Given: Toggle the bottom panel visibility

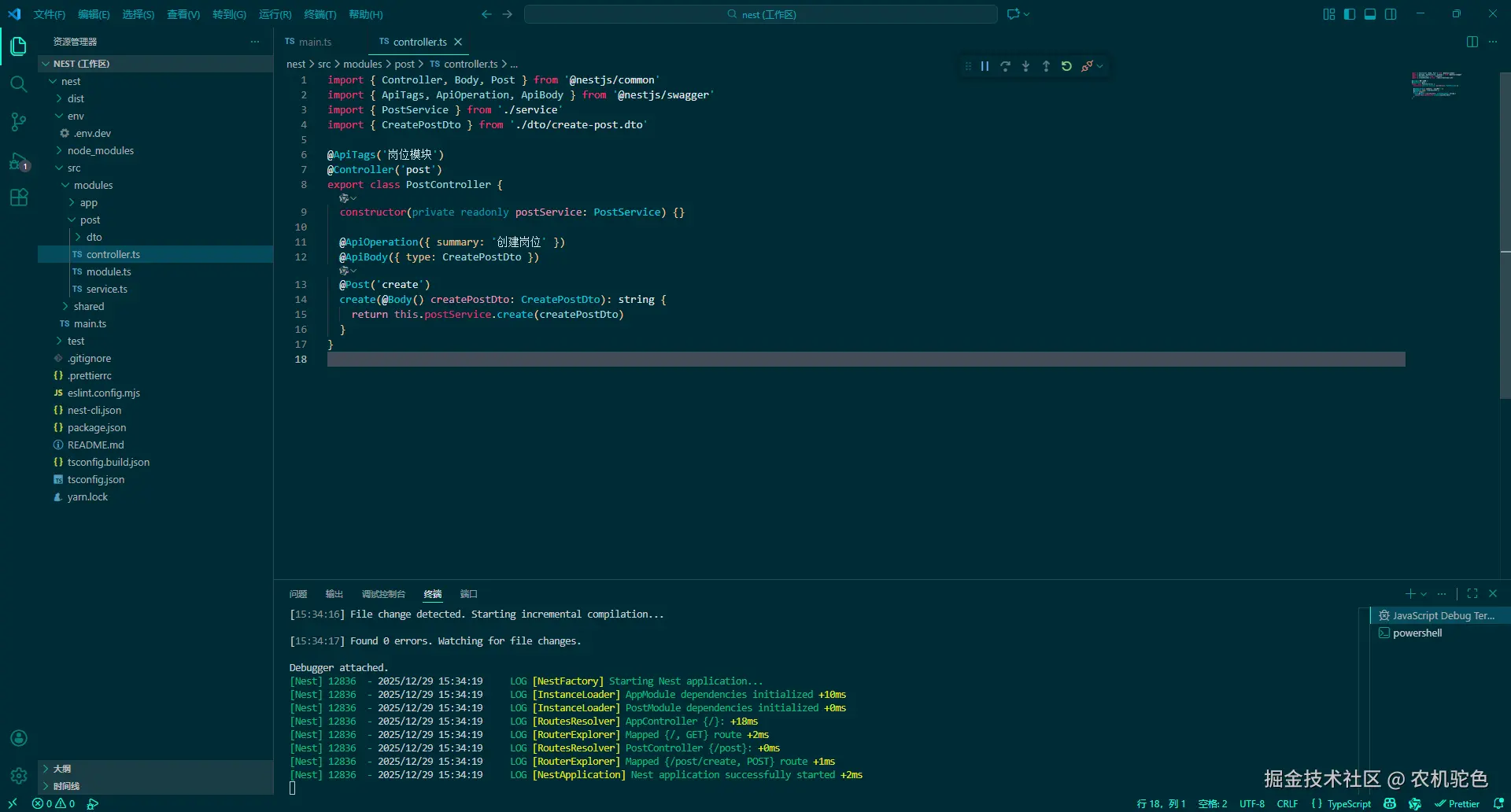Looking at the screenshot, I should click(x=1370, y=14).
